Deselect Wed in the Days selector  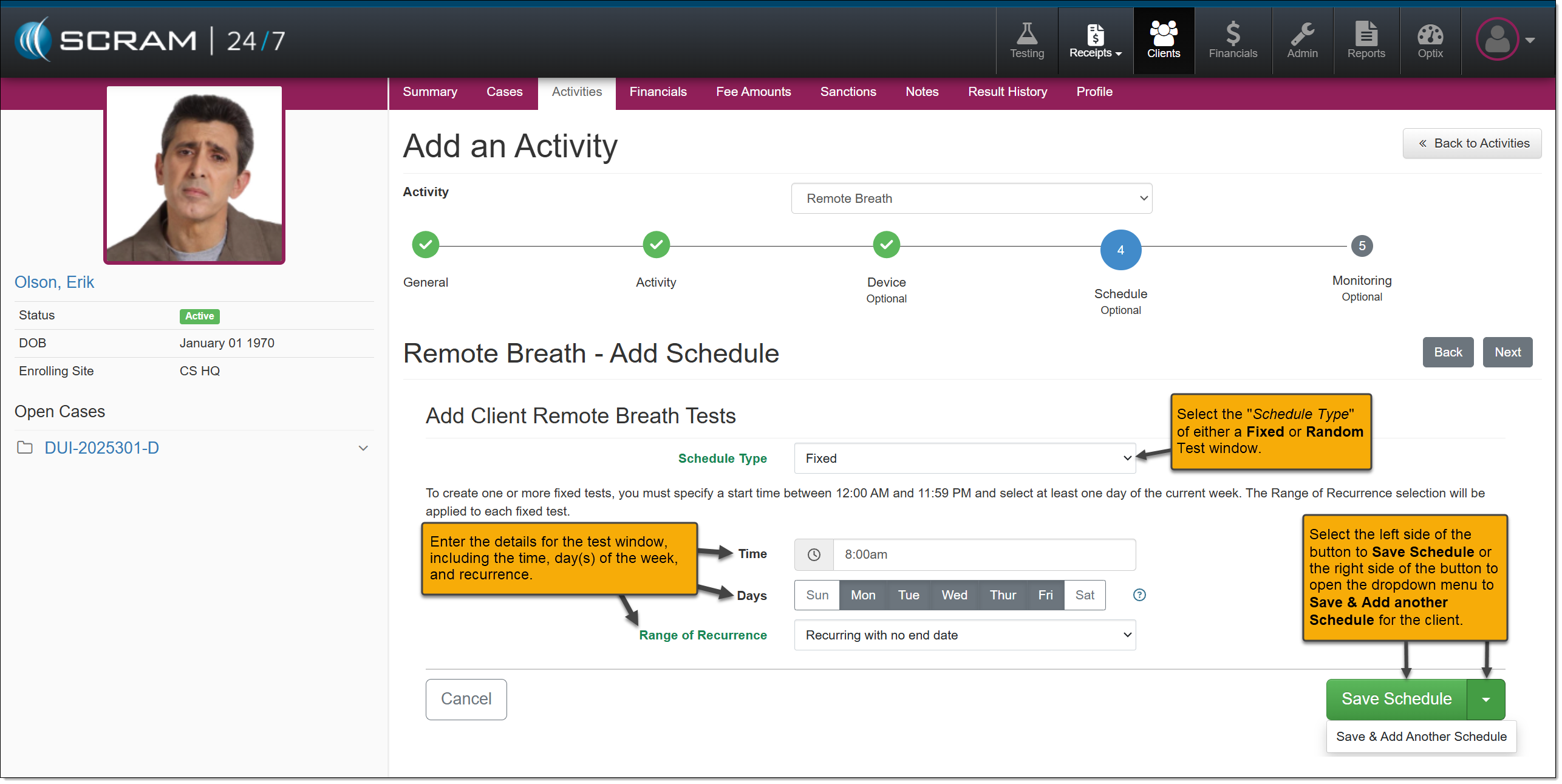pyautogui.click(x=954, y=595)
